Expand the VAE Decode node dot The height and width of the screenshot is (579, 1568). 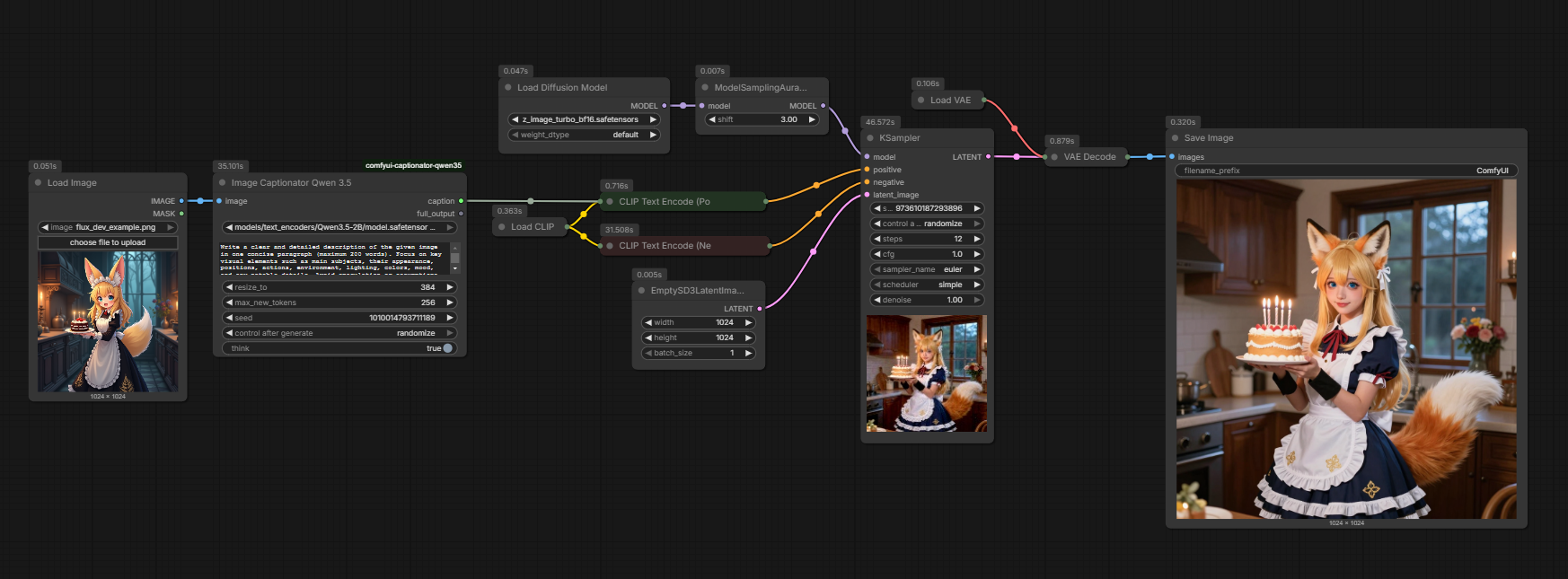(1054, 156)
